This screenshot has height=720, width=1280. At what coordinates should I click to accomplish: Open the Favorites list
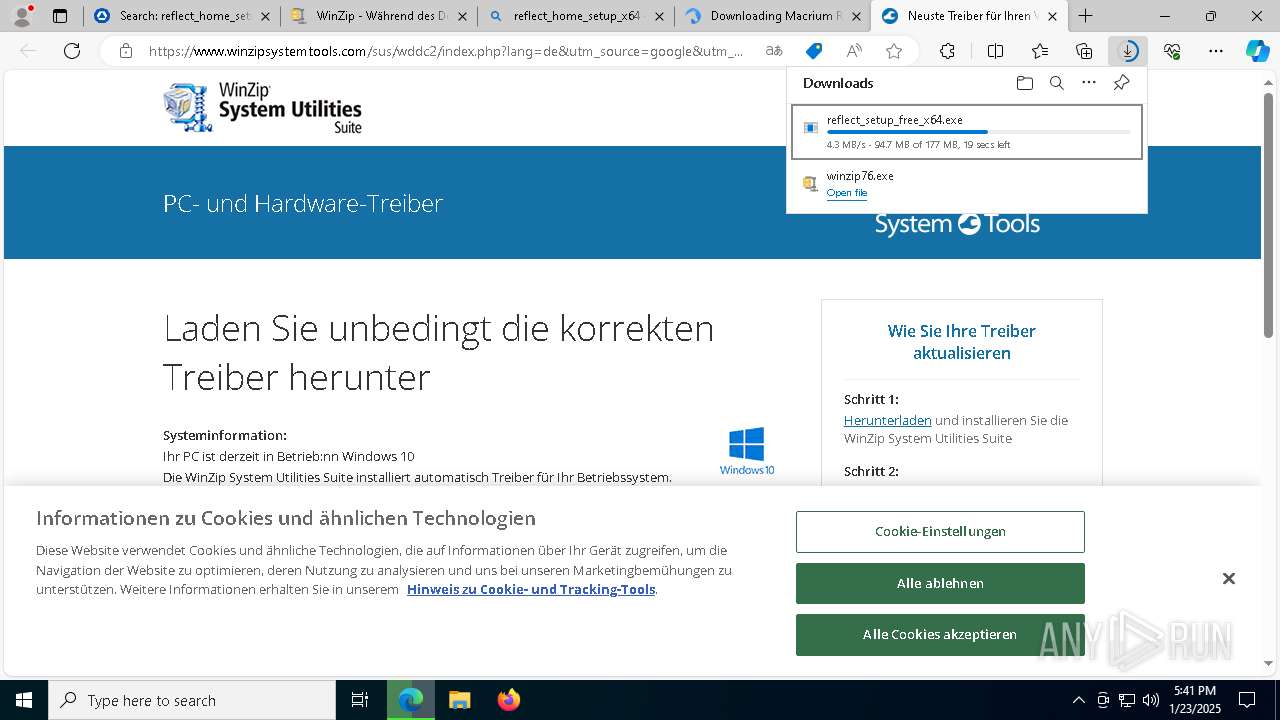tap(1040, 51)
